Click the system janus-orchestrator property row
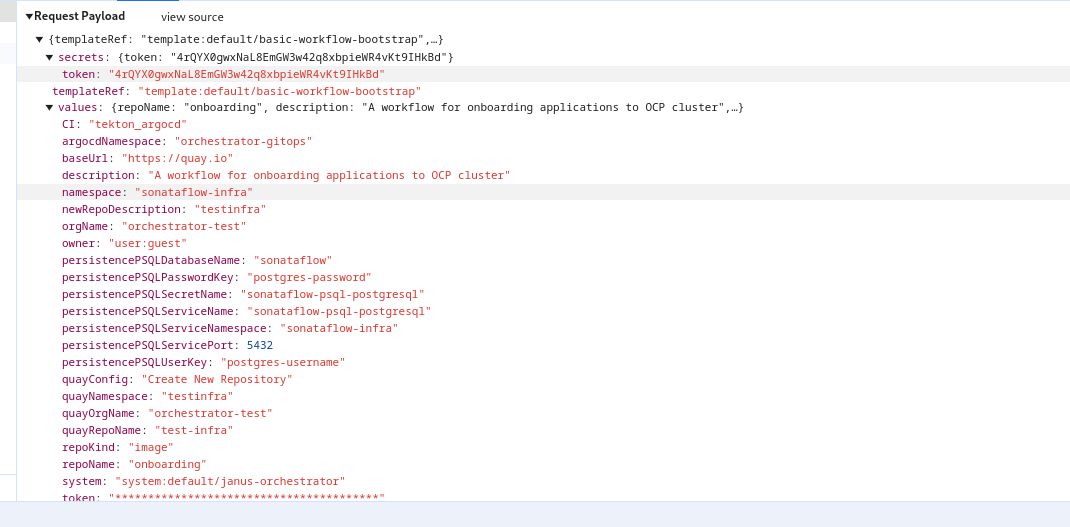The width and height of the screenshot is (1070, 527). pyautogui.click(x=203, y=482)
